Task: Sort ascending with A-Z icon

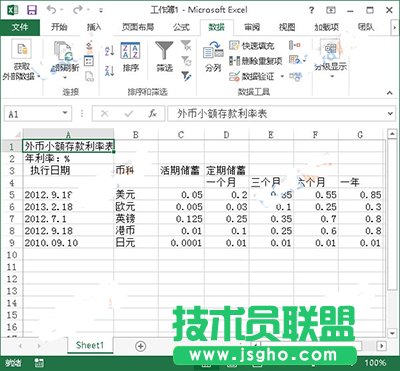Action: pos(110,50)
